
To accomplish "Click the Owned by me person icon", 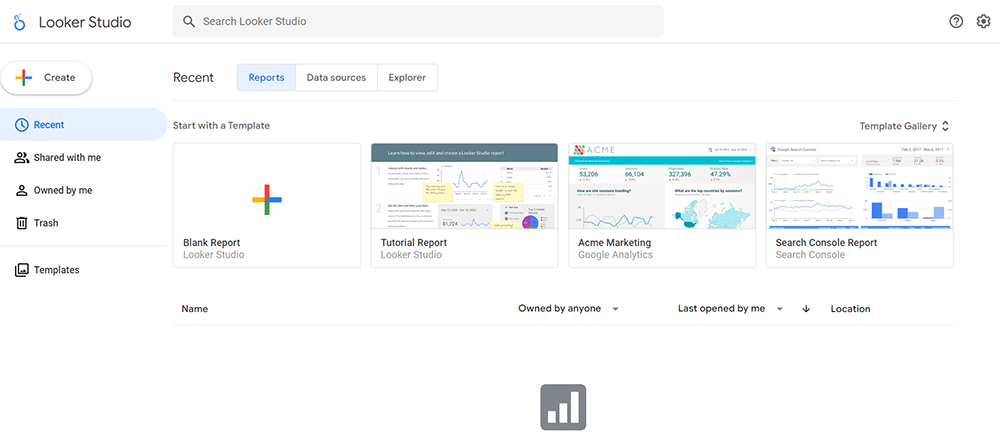I will click(22, 190).
